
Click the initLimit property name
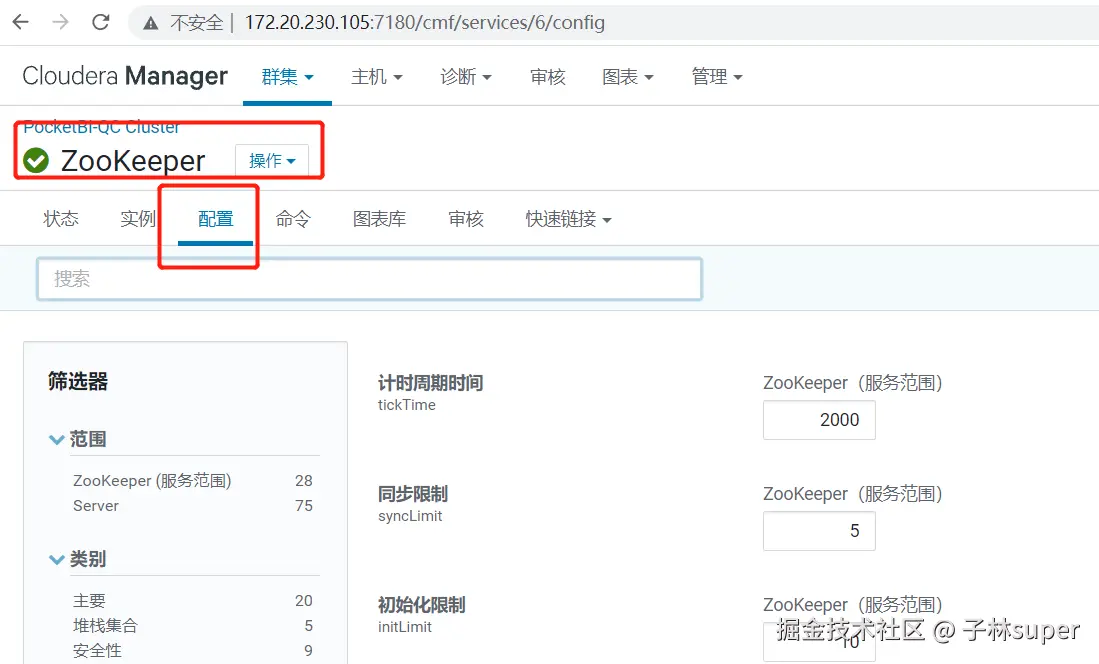point(404,627)
